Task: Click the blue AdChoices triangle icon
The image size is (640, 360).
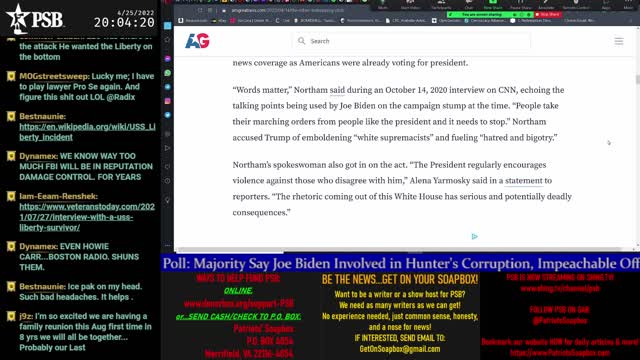Action: (x=474, y=236)
